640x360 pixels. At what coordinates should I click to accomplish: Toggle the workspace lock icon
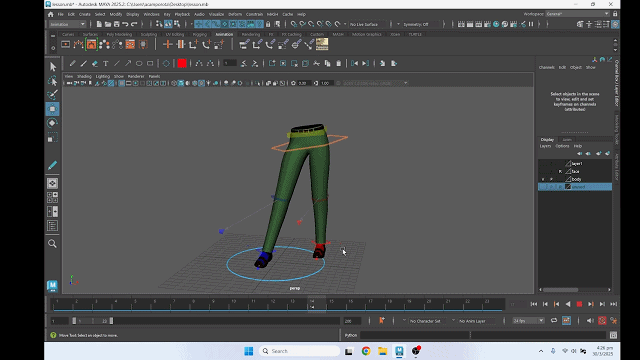(x=615, y=14)
